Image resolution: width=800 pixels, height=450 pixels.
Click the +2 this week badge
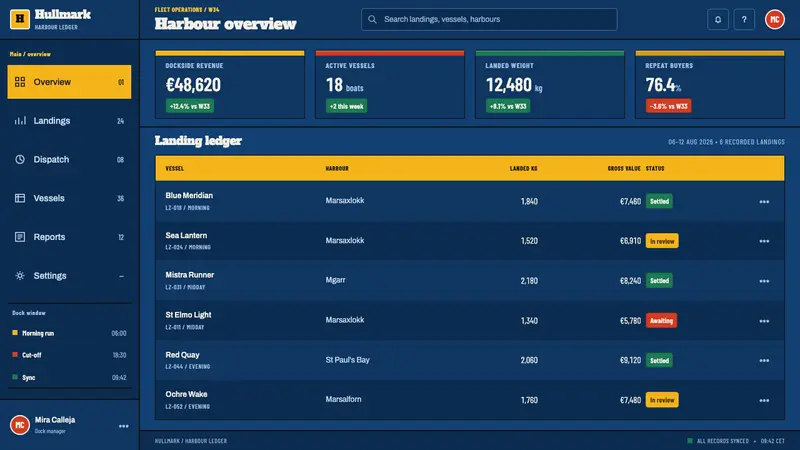click(346, 106)
